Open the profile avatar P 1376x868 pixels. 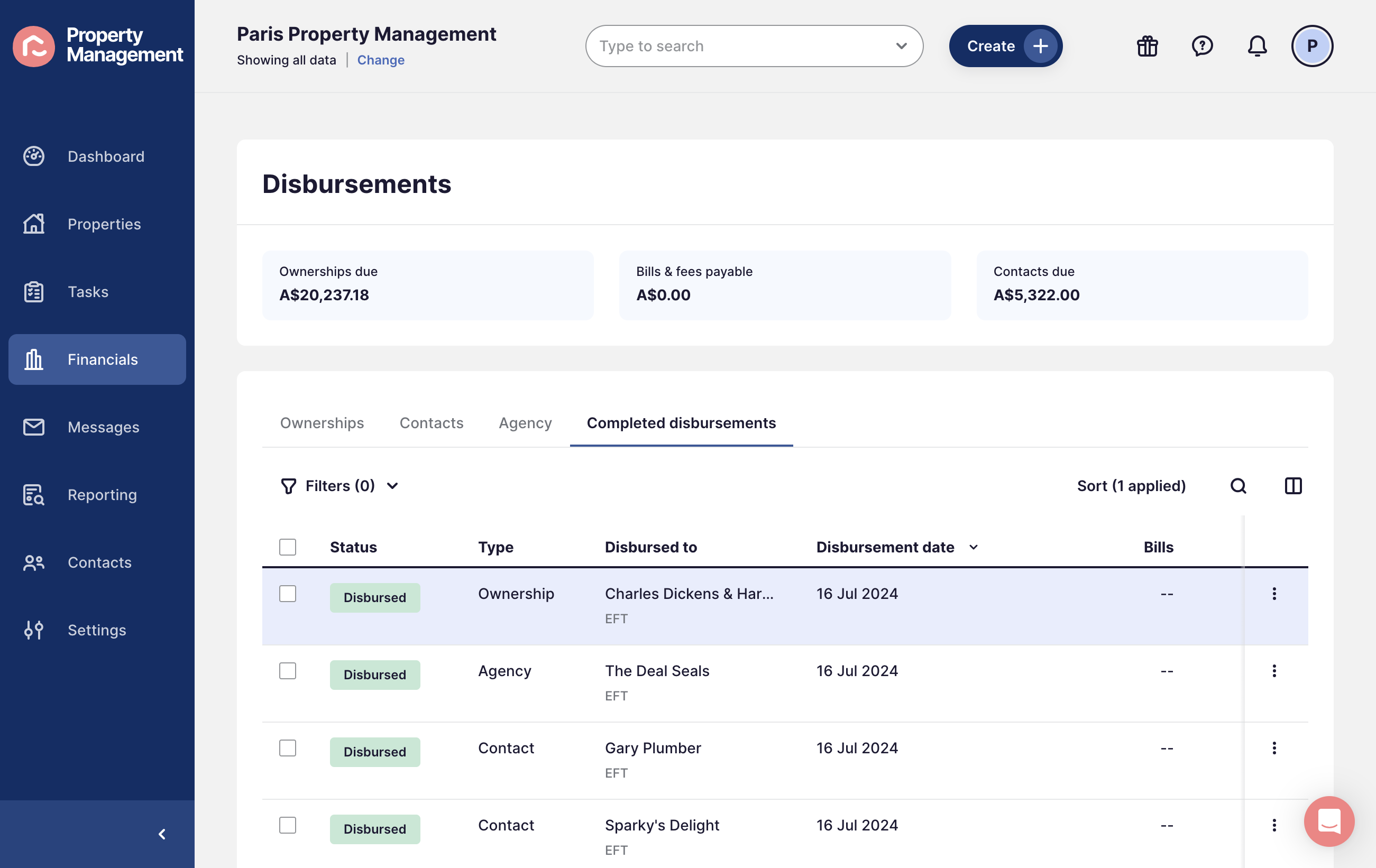point(1312,45)
